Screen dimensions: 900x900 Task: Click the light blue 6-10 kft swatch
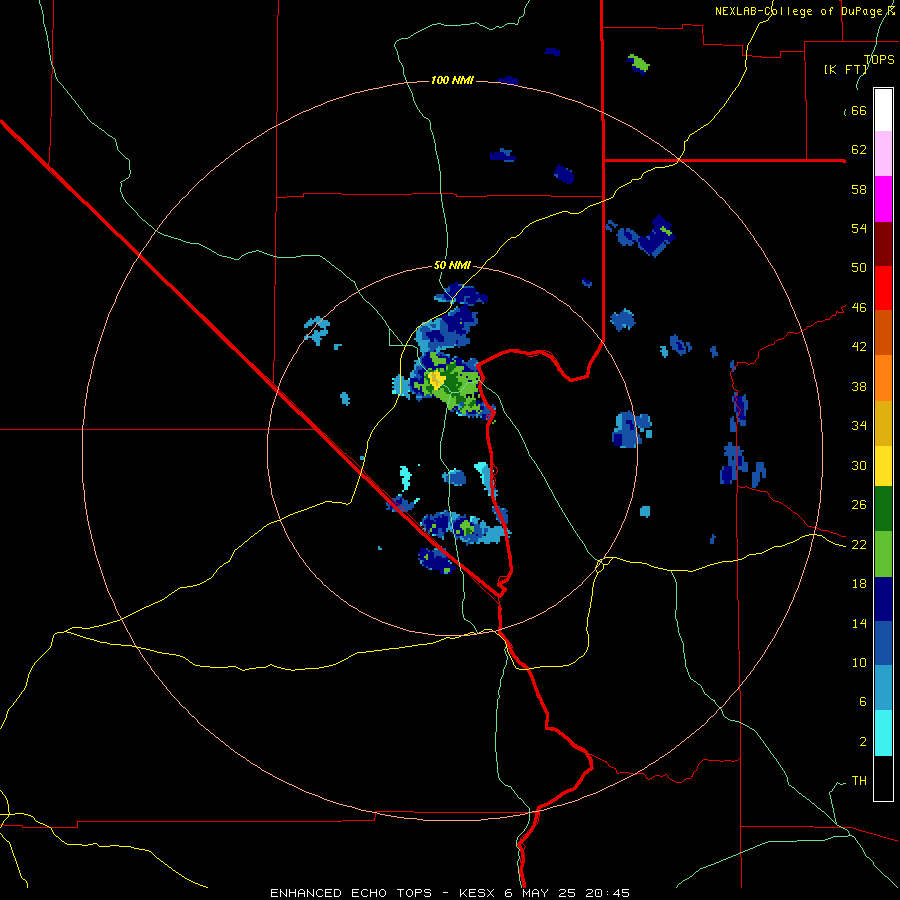pos(883,688)
